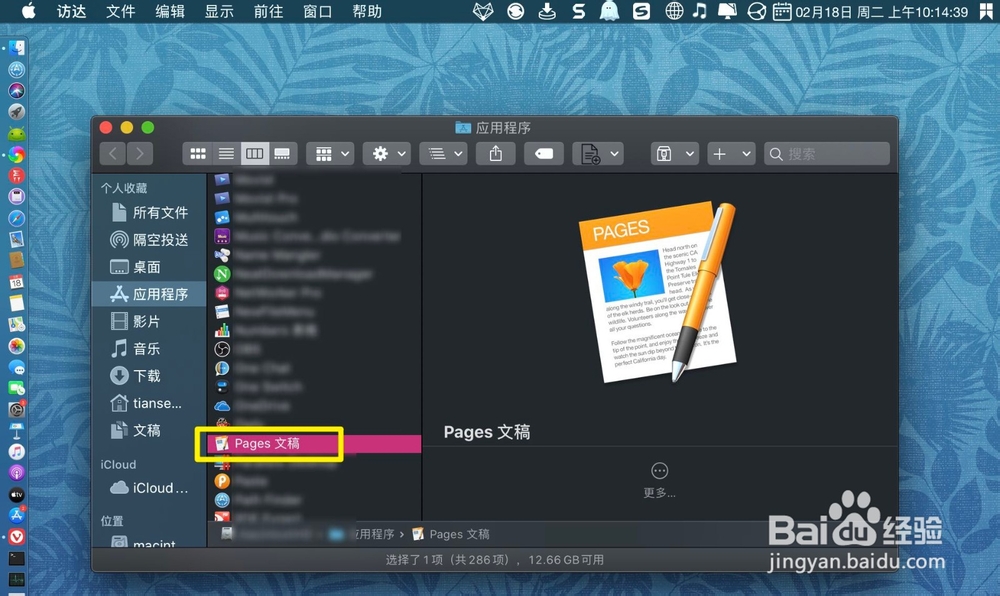Select 音乐 in the sidebar

coord(149,349)
